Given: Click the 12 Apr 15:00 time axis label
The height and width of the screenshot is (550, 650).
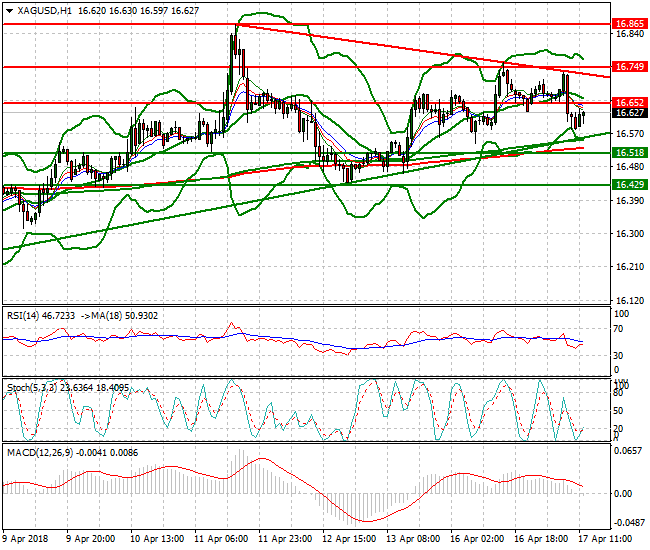Looking at the screenshot, I should coord(349,539).
